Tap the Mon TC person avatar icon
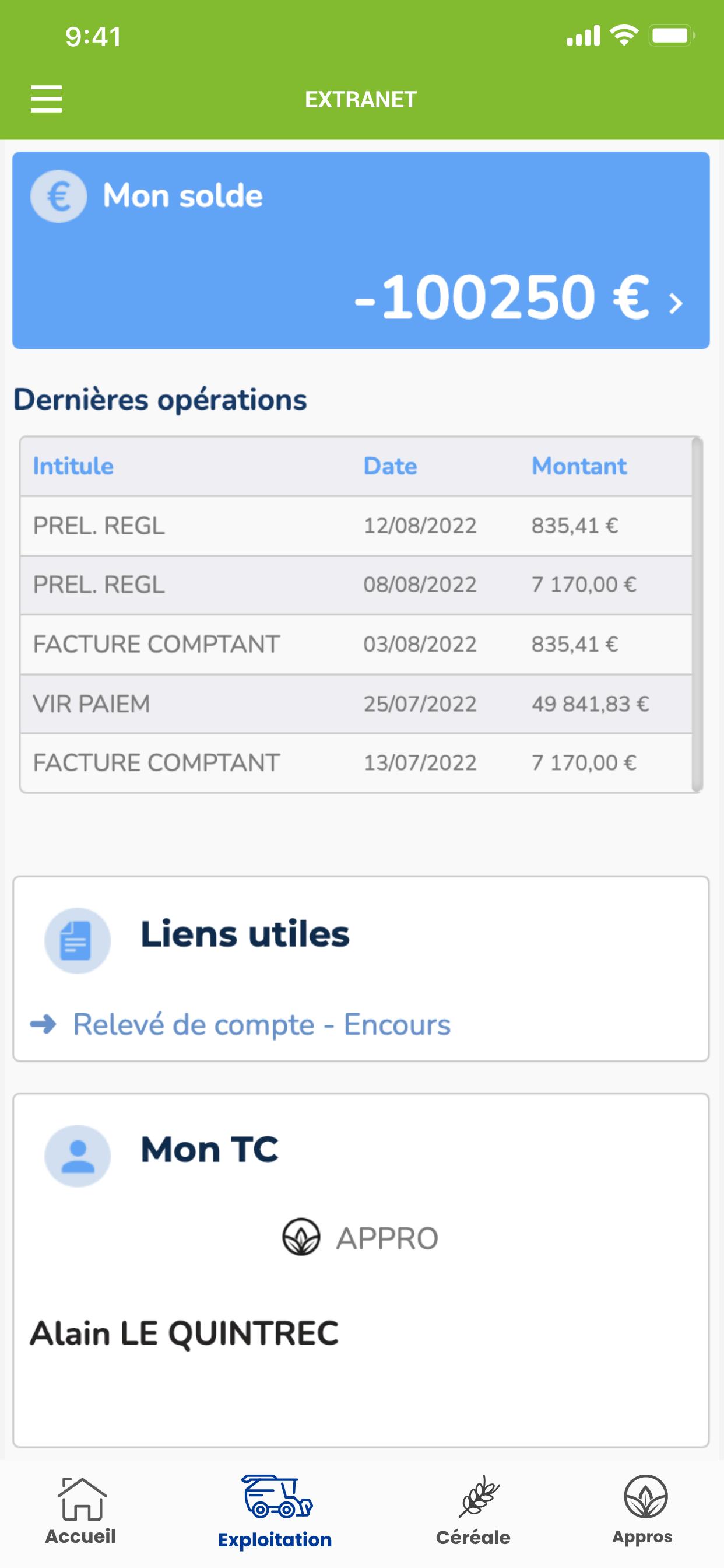 78,1156
